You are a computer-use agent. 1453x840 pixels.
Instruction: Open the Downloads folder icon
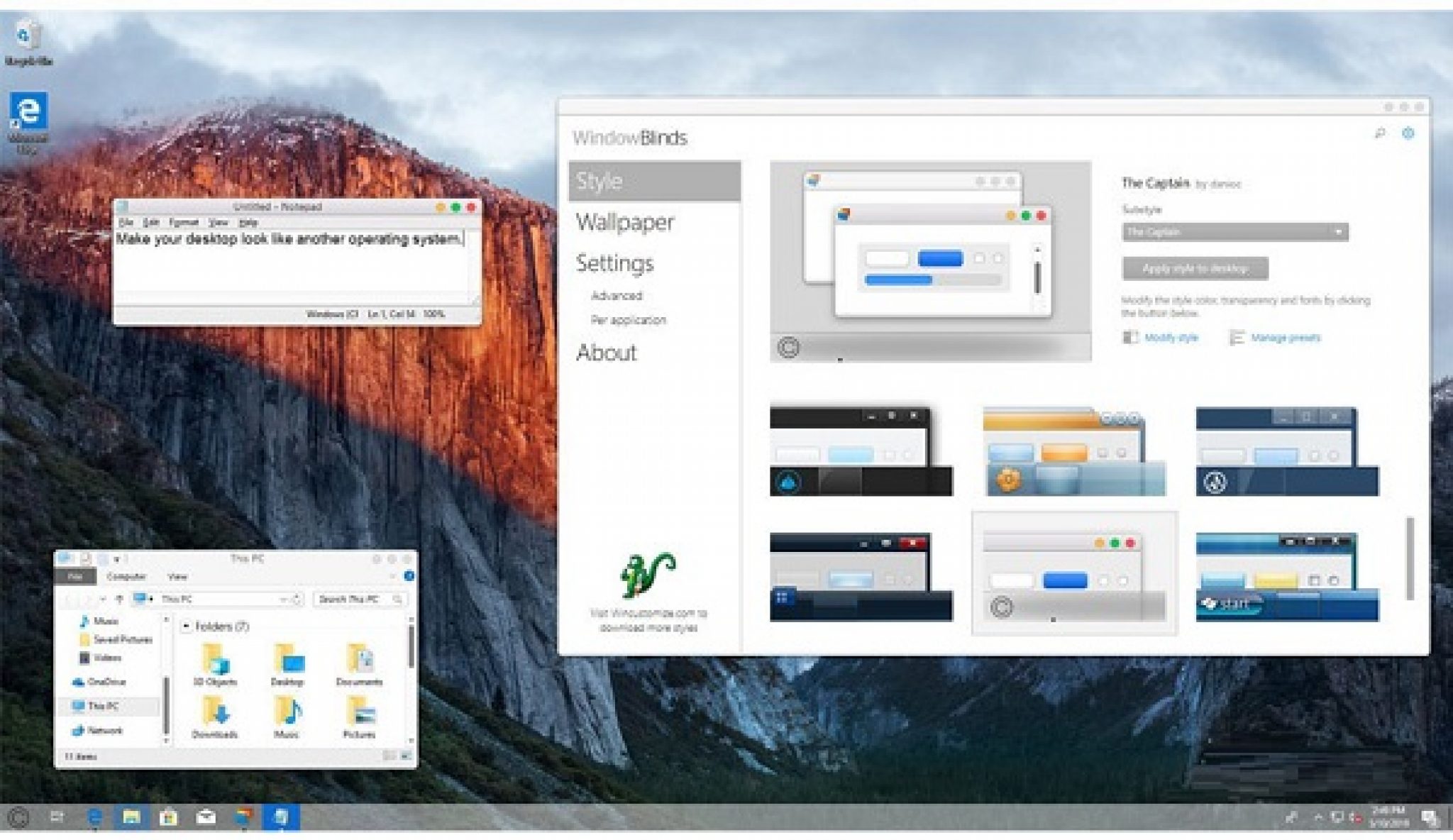(215, 714)
